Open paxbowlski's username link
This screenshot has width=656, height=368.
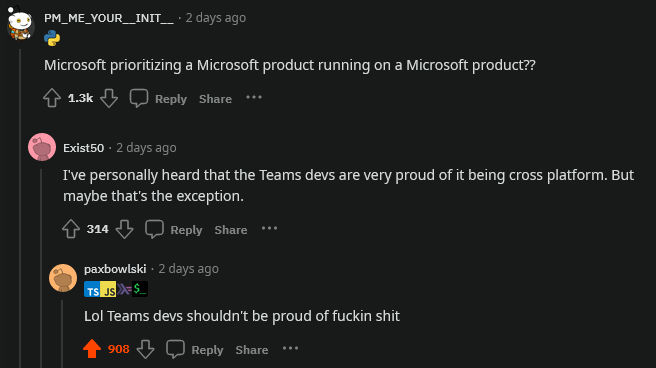115,269
